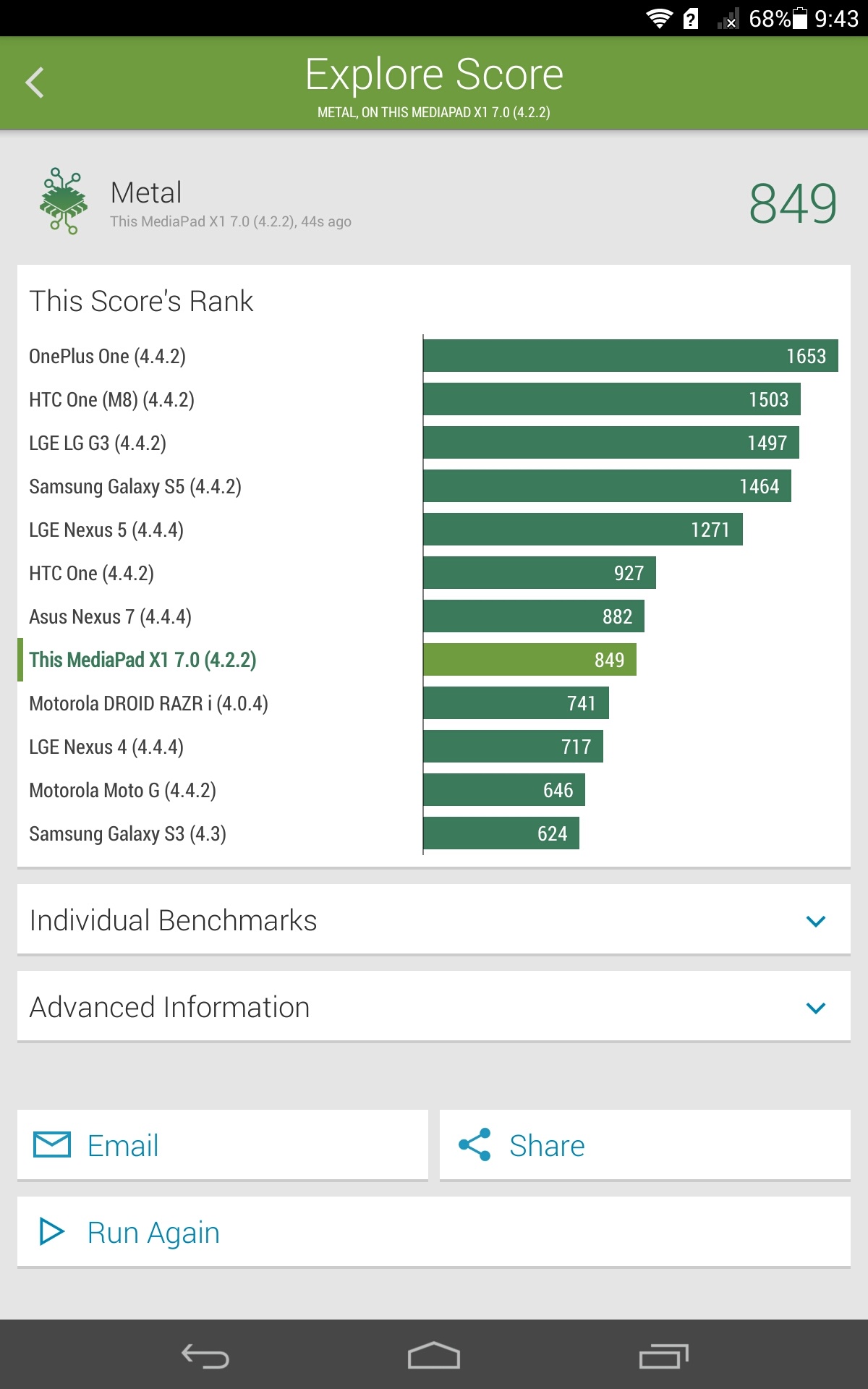Screen dimensions: 868x1389
Task: Click the Advanced Information chevron arrow
Action: pyautogui.click(x=815, y=1008)
